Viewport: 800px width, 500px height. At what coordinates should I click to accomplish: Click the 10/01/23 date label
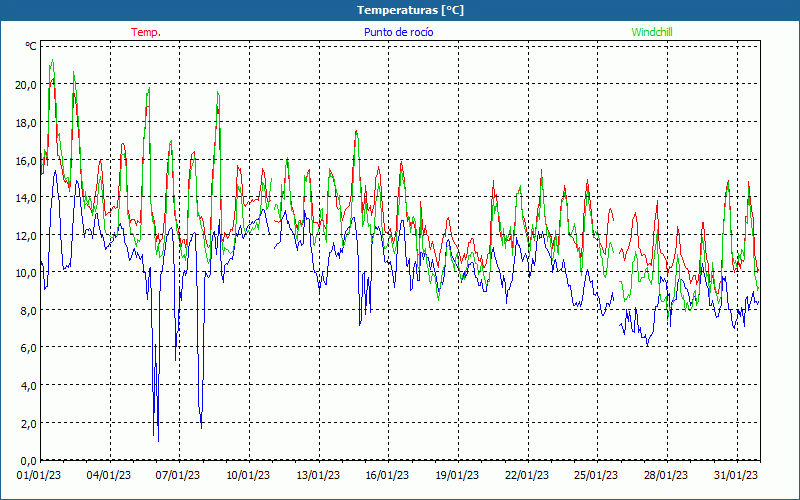(x=248, y=476)
